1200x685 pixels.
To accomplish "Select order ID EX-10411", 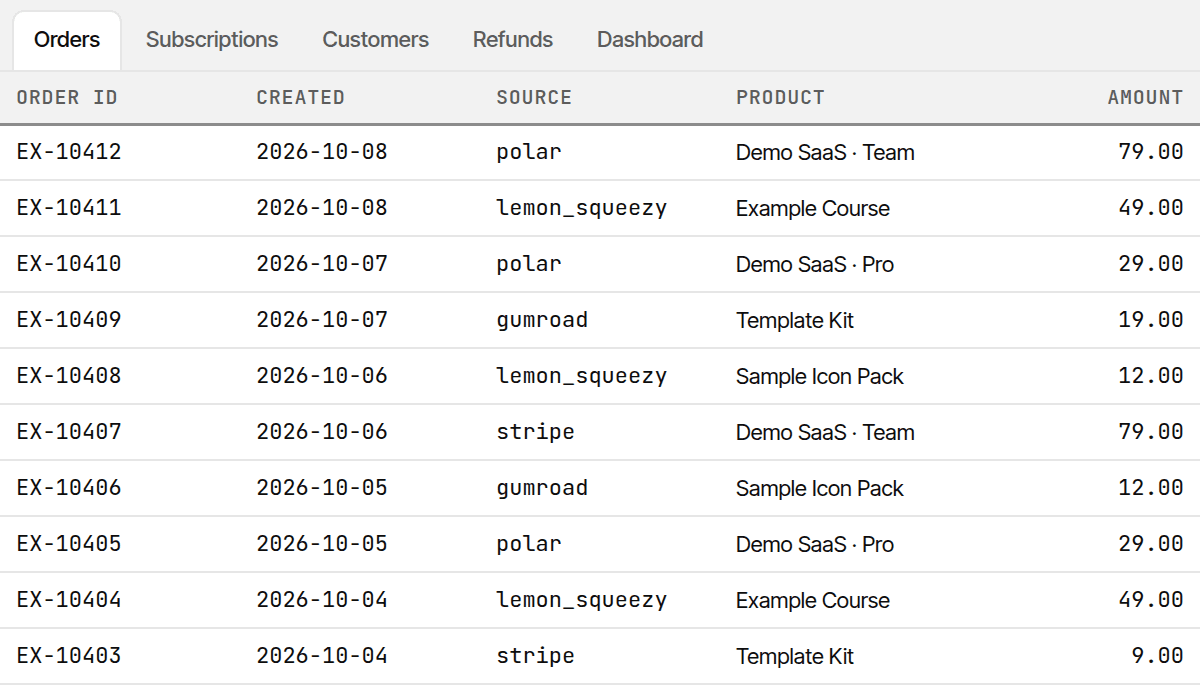I will (69, 208).
